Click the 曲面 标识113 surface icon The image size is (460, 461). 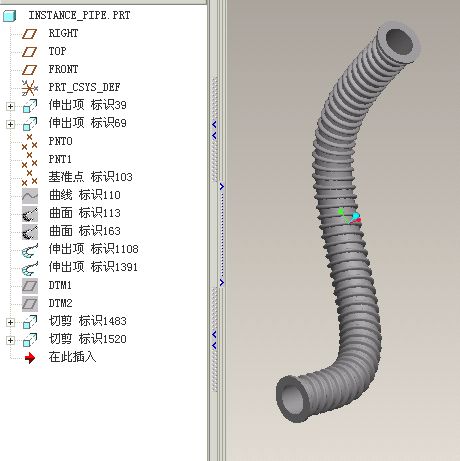[x=30, y=214]
